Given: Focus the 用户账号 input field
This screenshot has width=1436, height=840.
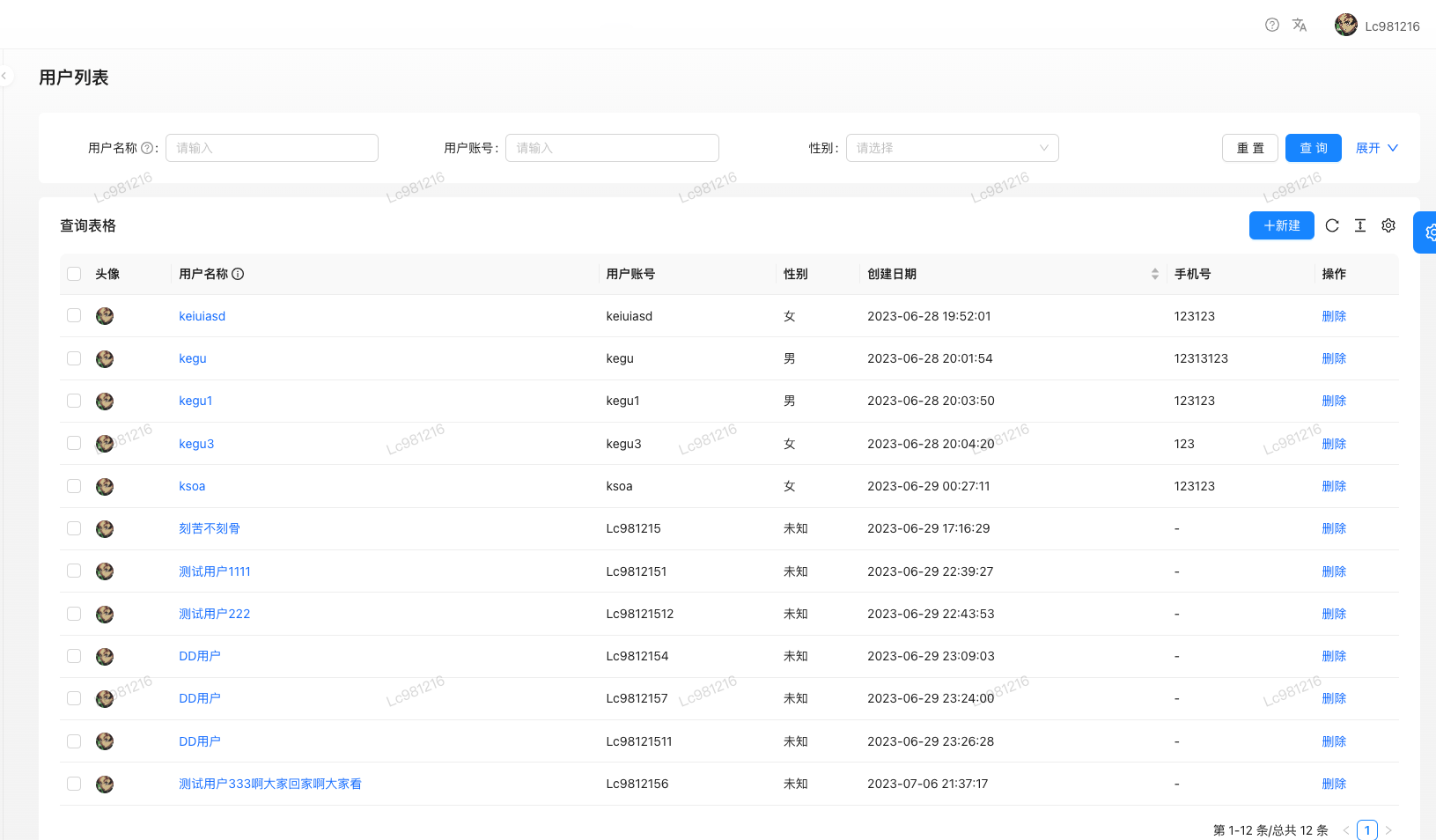Looking at the screenshot, I should (x=612, y=148).
